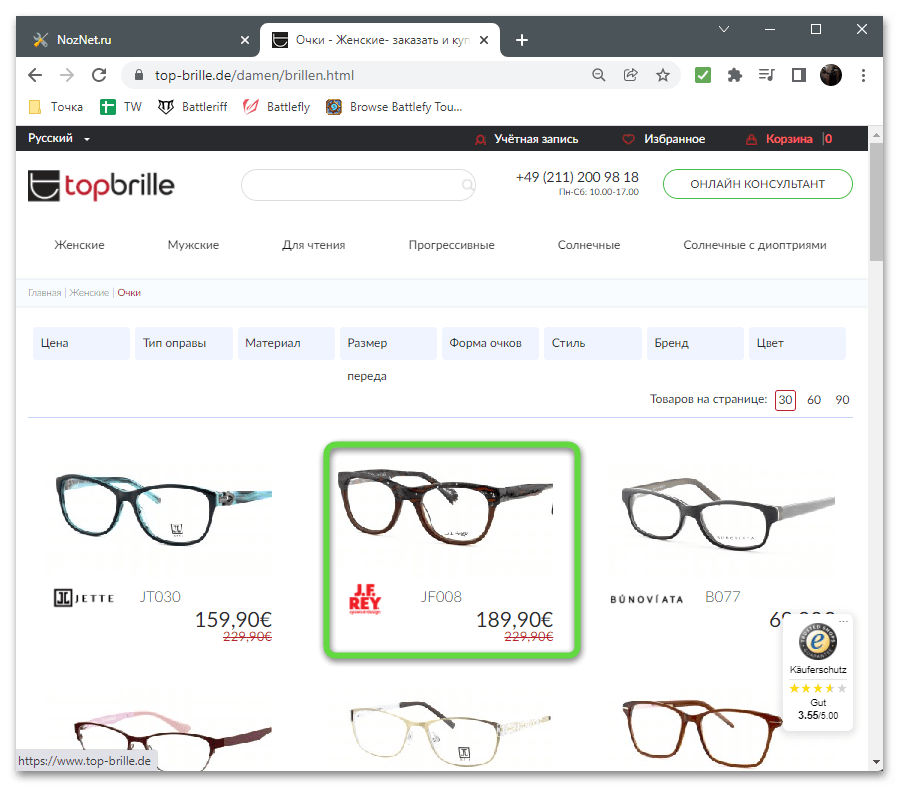Open the media control playlist icon

click(x=767, y=75)
